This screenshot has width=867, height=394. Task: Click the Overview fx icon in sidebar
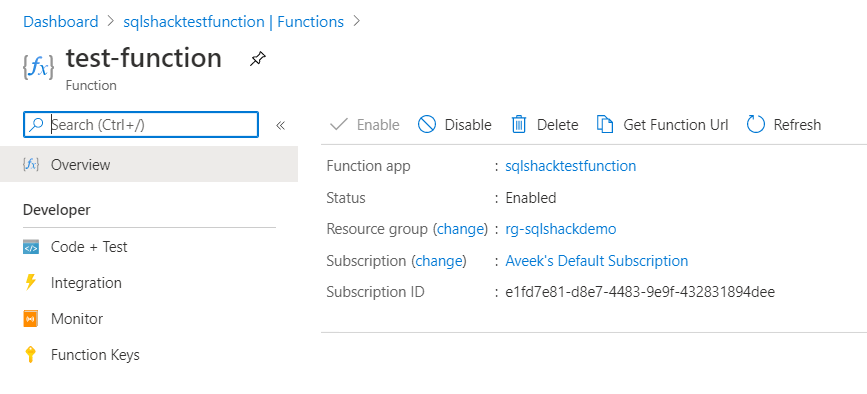pyautogui.click(x=31, y=164)
